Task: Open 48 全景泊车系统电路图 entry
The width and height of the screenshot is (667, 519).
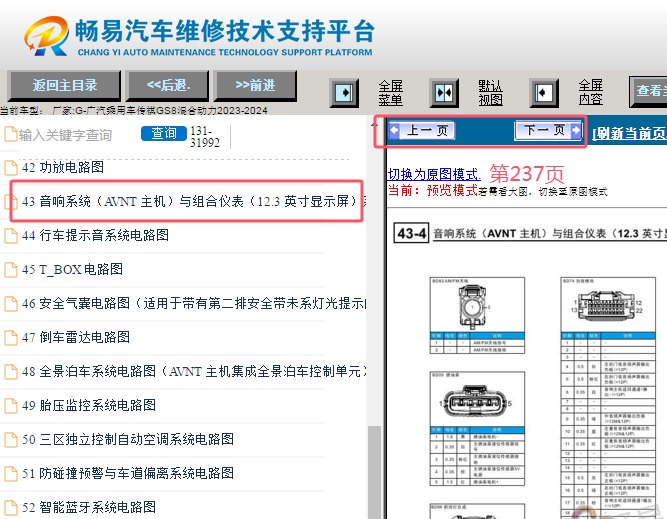Action: pyautogui.click(x=194, y=371)
